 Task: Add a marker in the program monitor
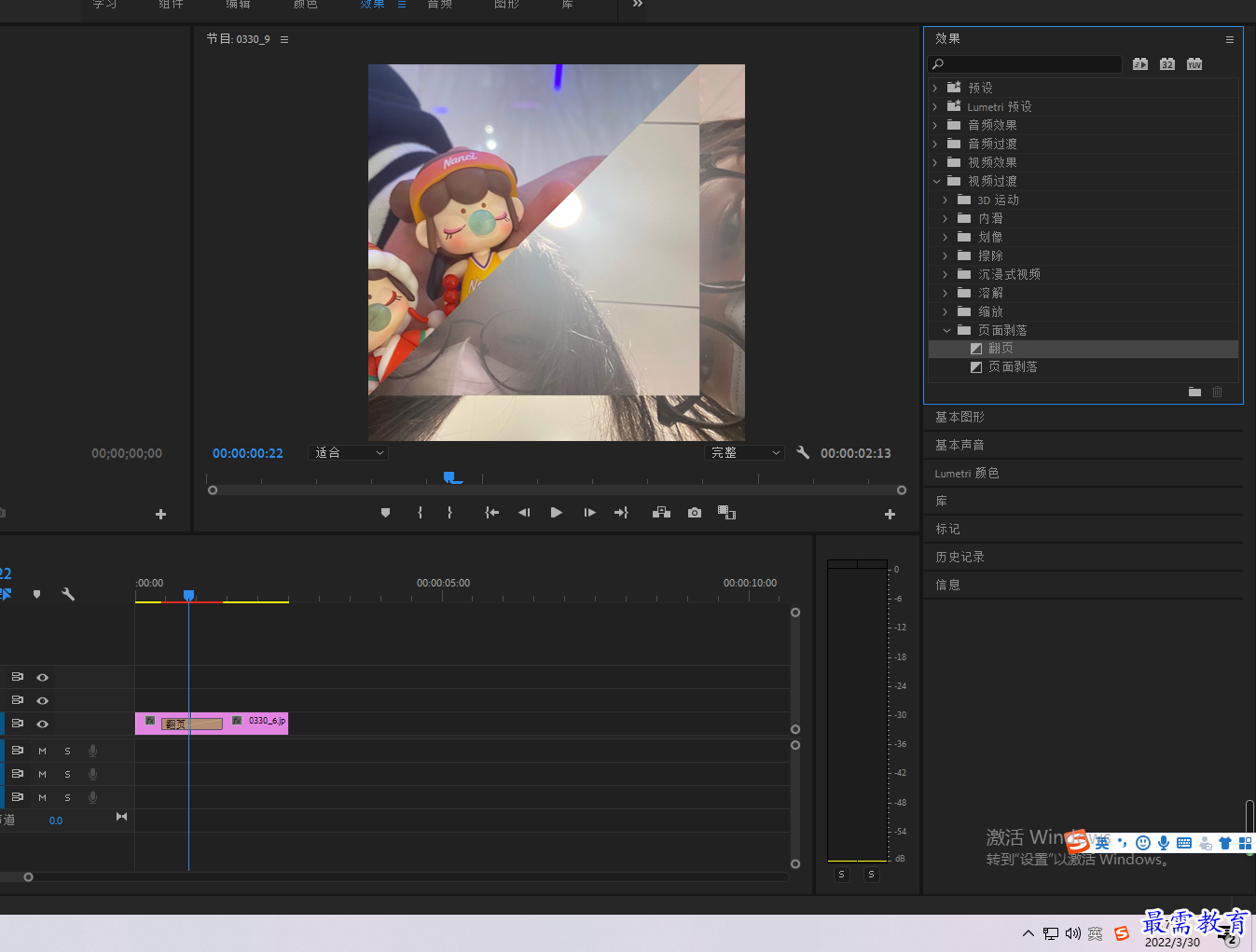click(385, 513)
